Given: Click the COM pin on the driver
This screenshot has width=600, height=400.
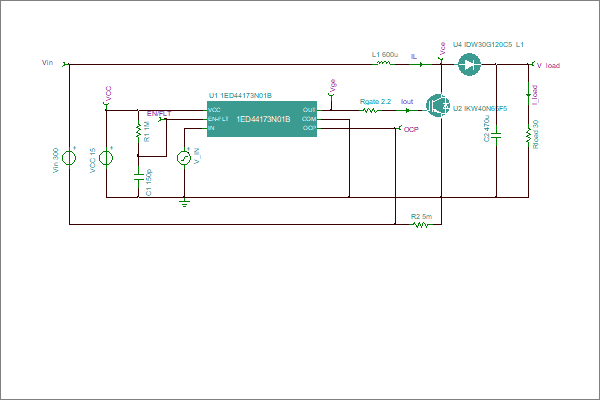Looking at the screenshot, I should click(309, 119).
